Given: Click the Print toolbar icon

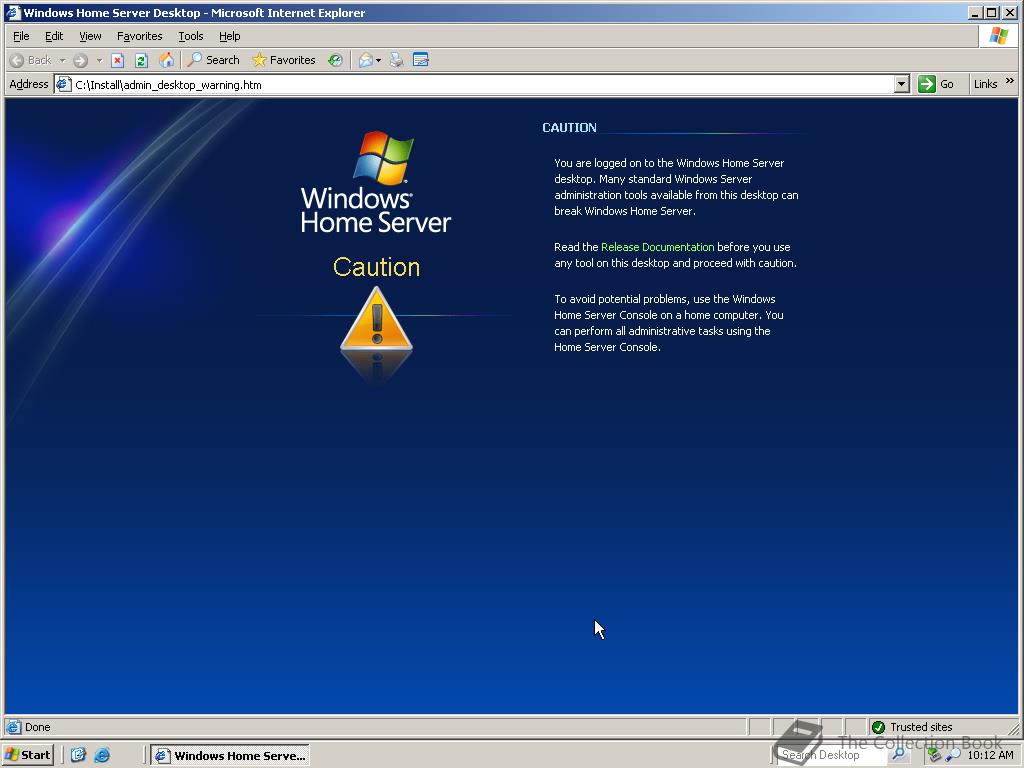Looking at the screenshot, I should click(x=396, y=60).
